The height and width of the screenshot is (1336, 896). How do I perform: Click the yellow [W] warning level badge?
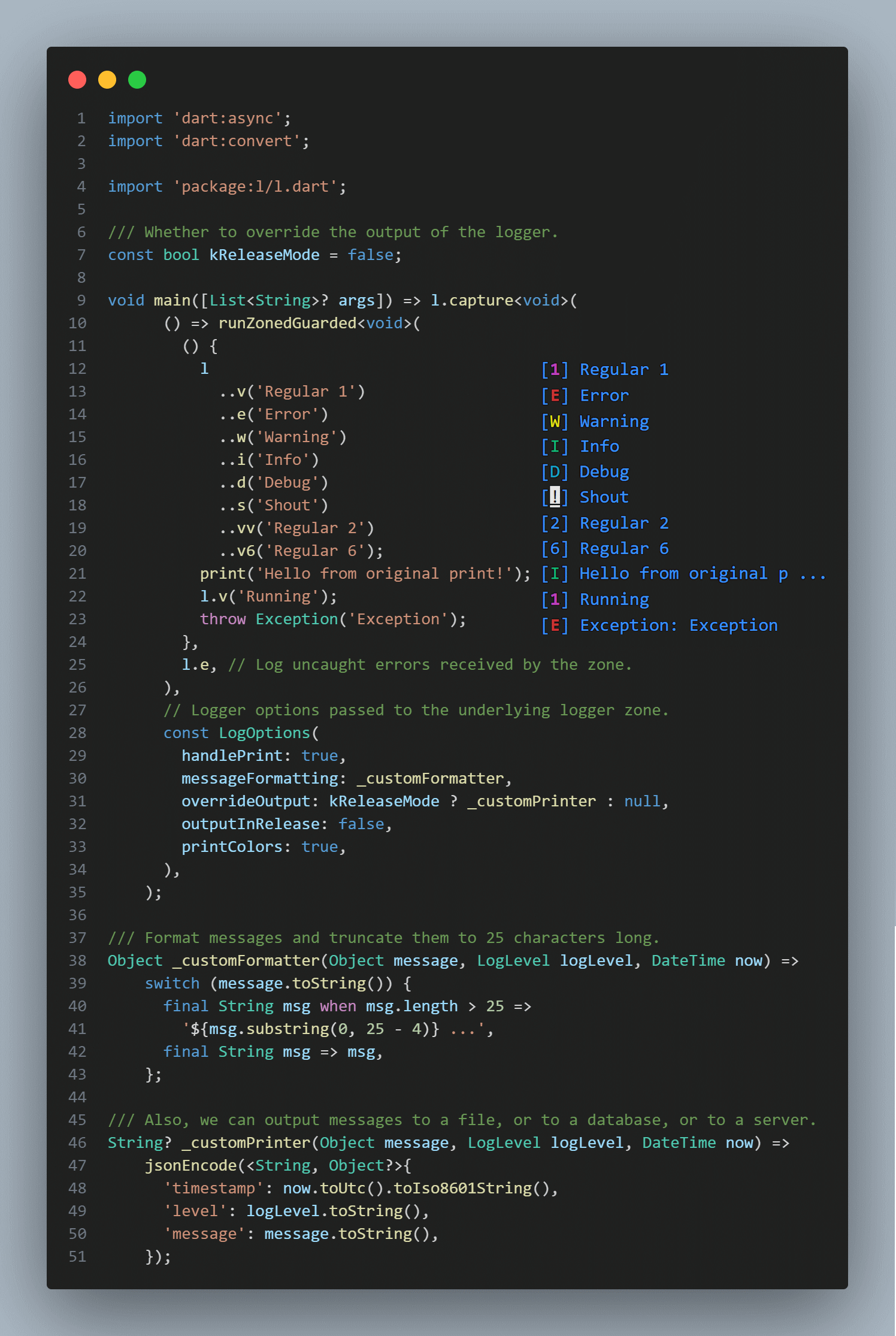tap(555, 421)
